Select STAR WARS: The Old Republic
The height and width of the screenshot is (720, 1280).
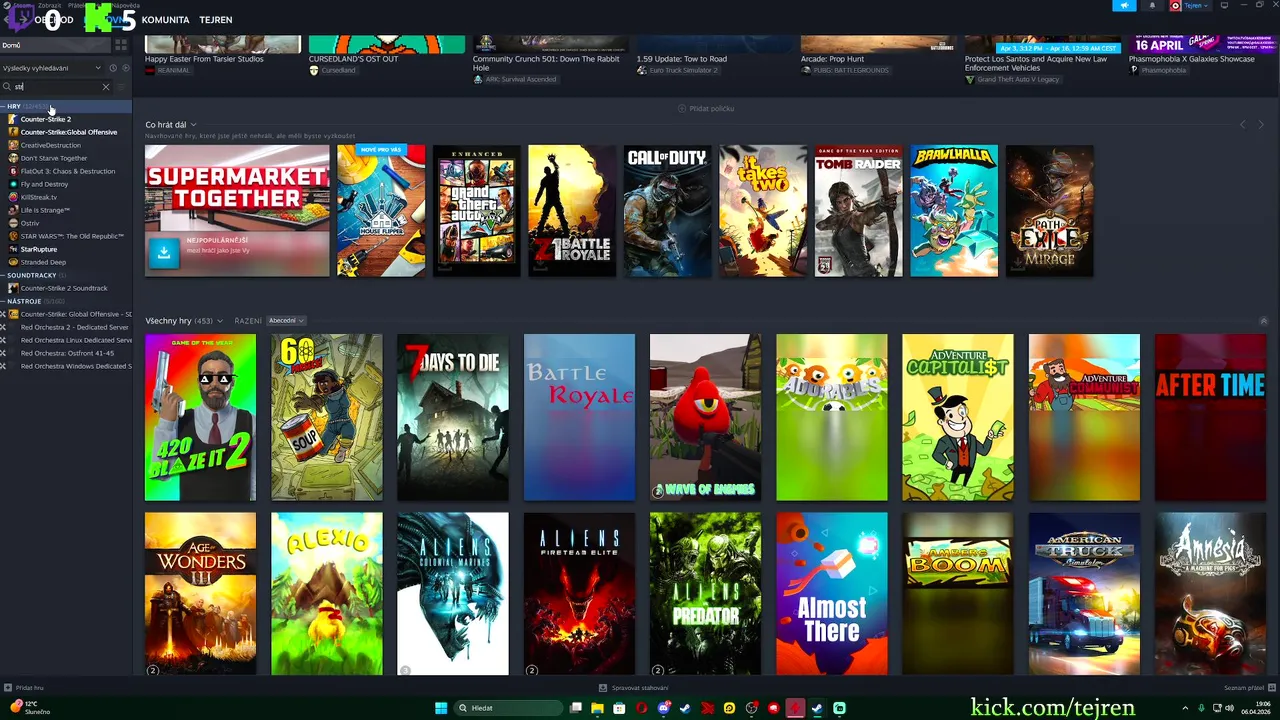pyautogui.click(x=66, y=236)
